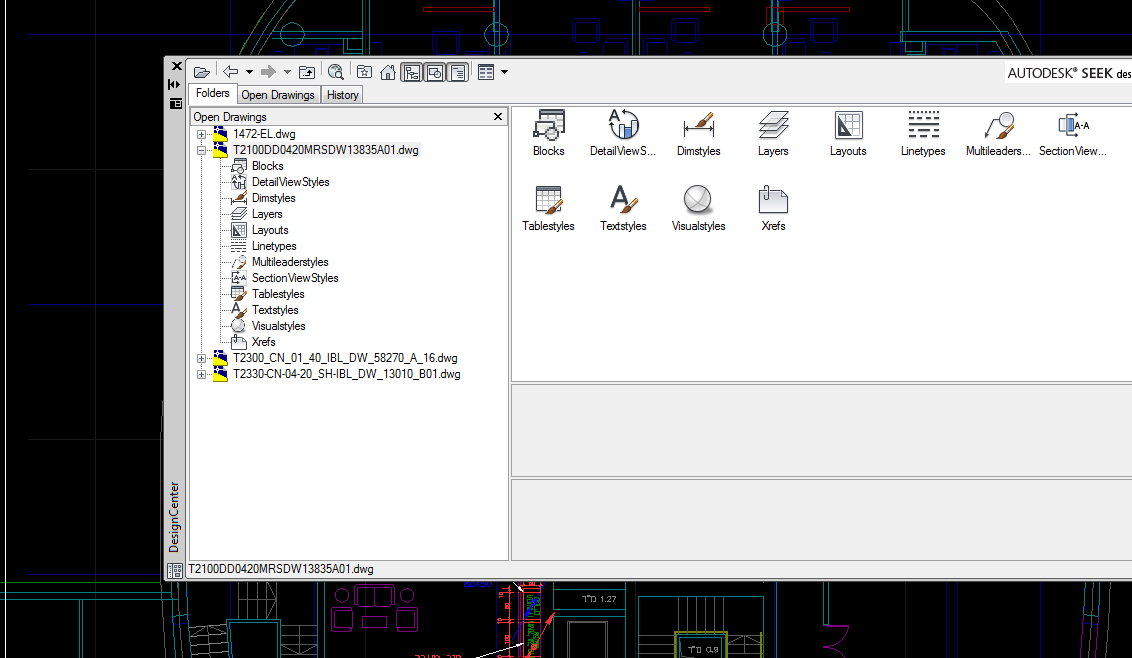Toggle the Description pane button
Viewport: 1132px width, 658px height.
coord(458,72)
